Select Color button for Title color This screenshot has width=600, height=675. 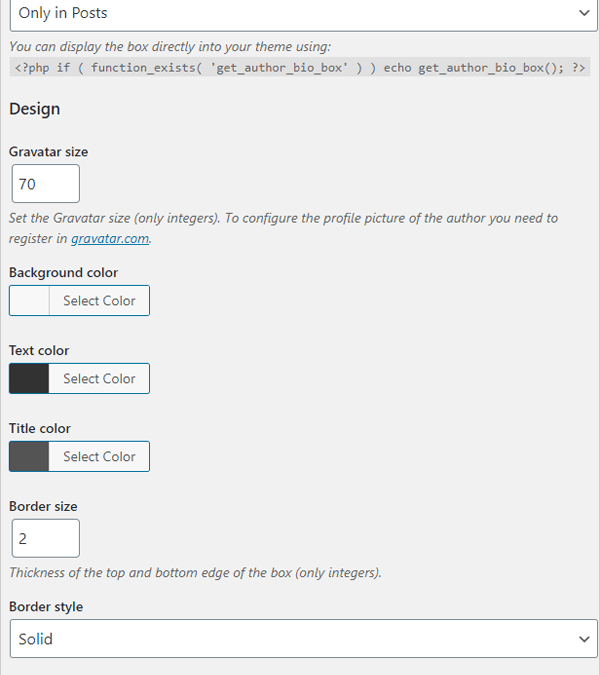pos(99,456)
